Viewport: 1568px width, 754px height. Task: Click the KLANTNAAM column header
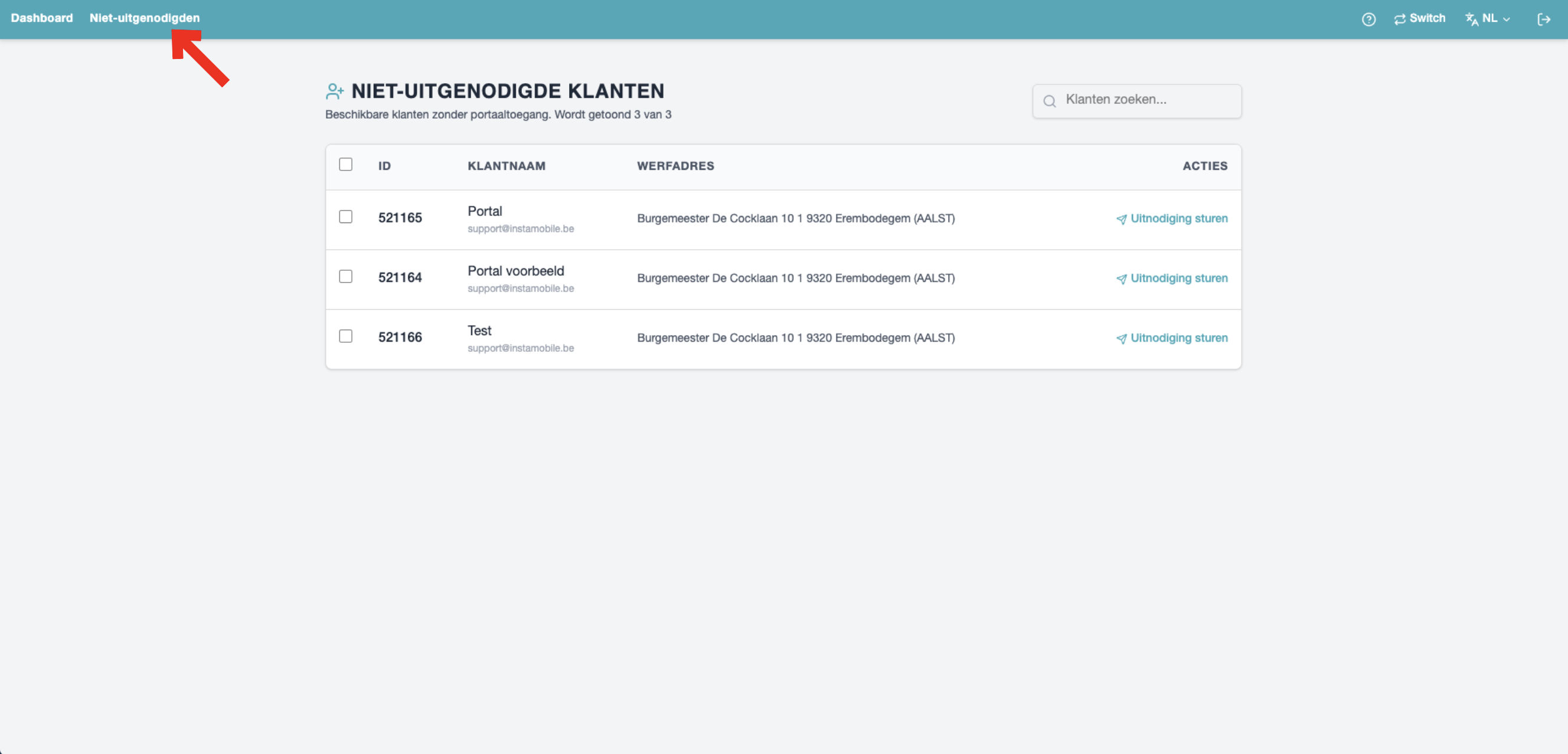pyautogui.click(x=507, y=166)
